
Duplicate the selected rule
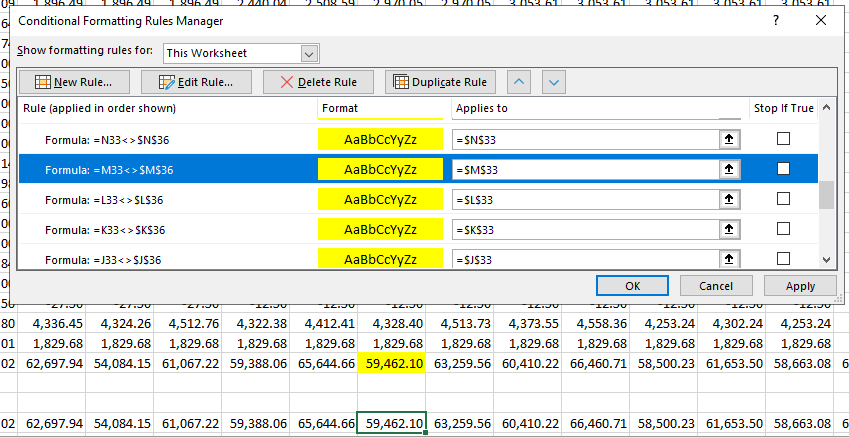click(x=440, y=82)
